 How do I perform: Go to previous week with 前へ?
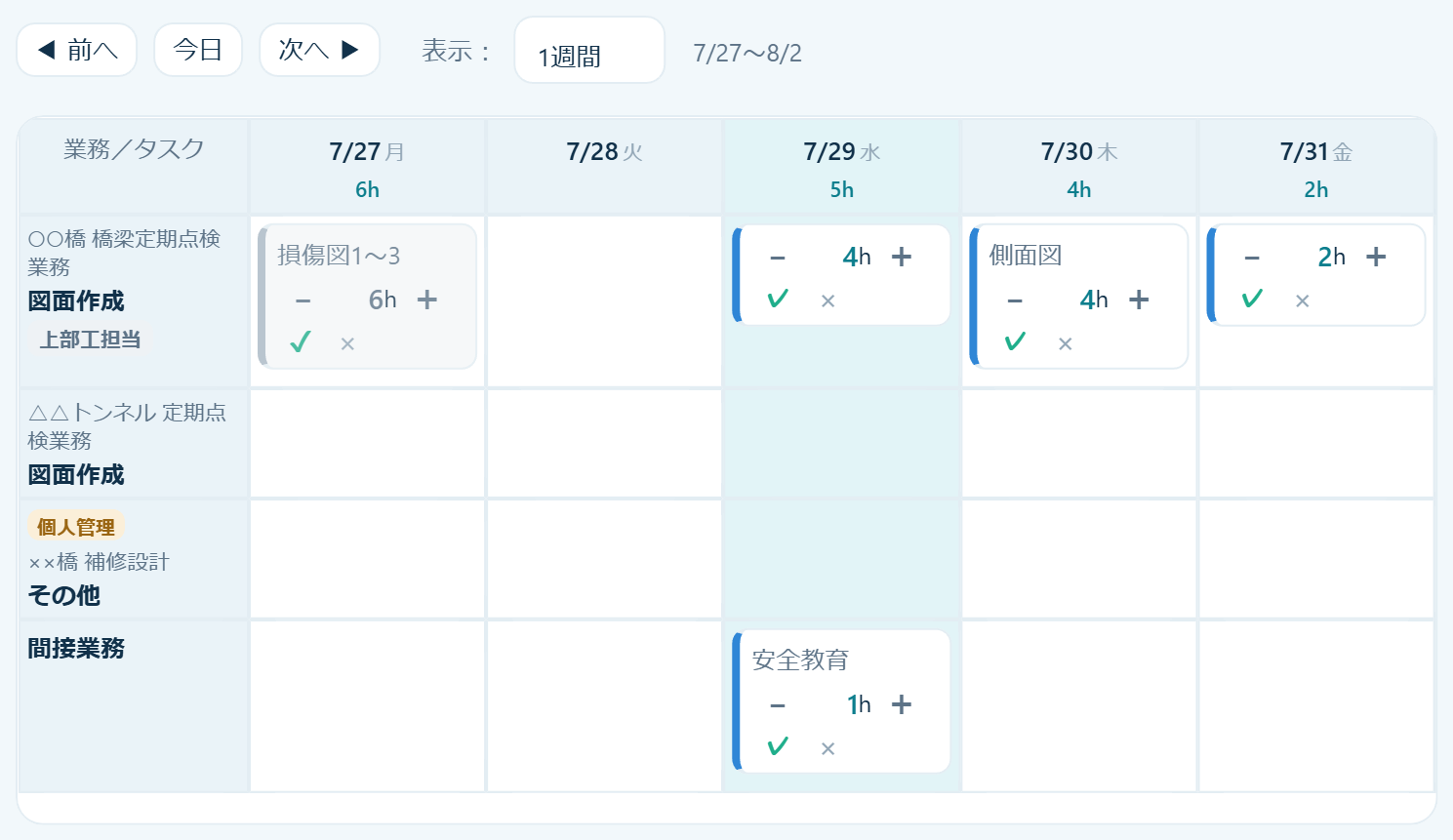[77, 50]
